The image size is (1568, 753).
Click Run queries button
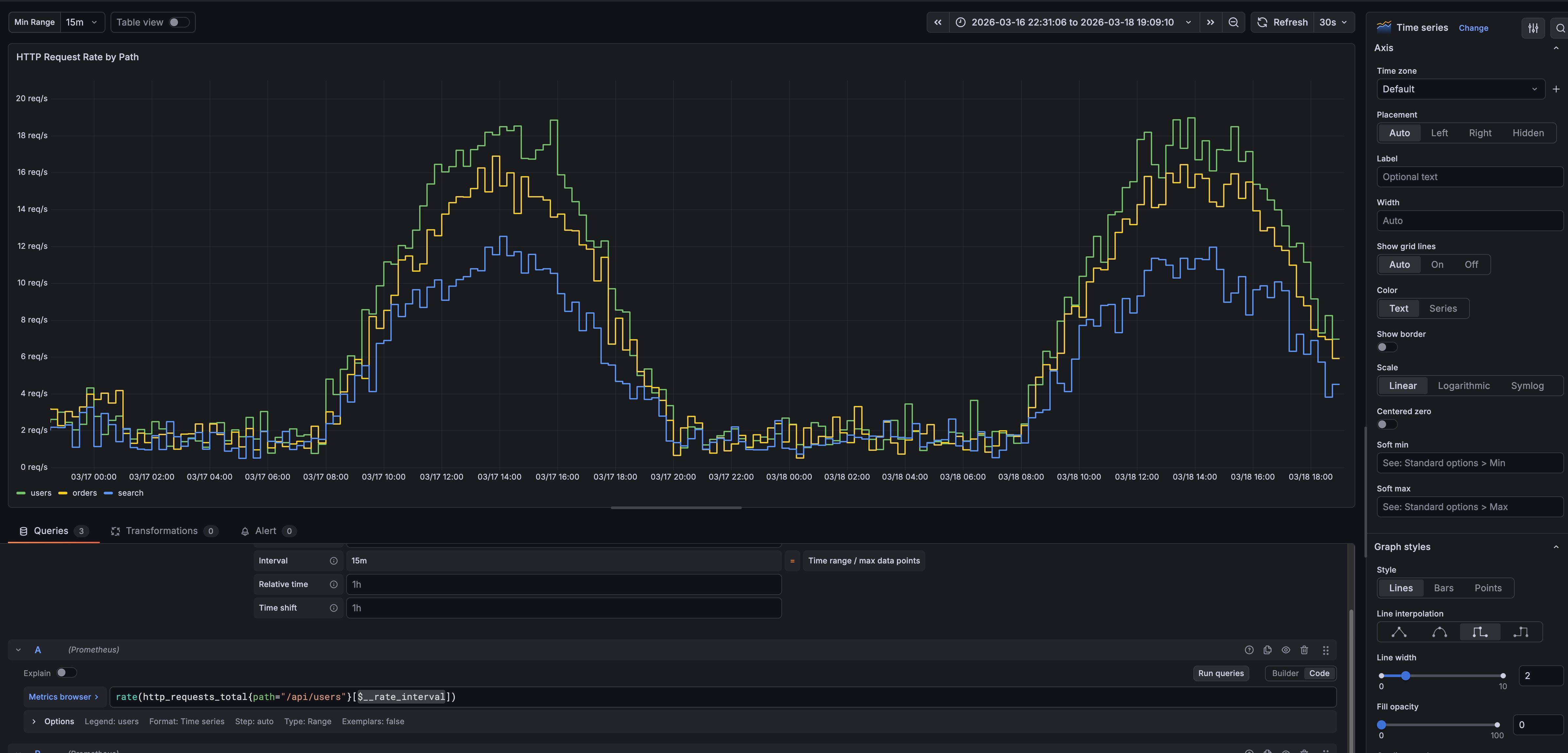tap(1221, 673)
